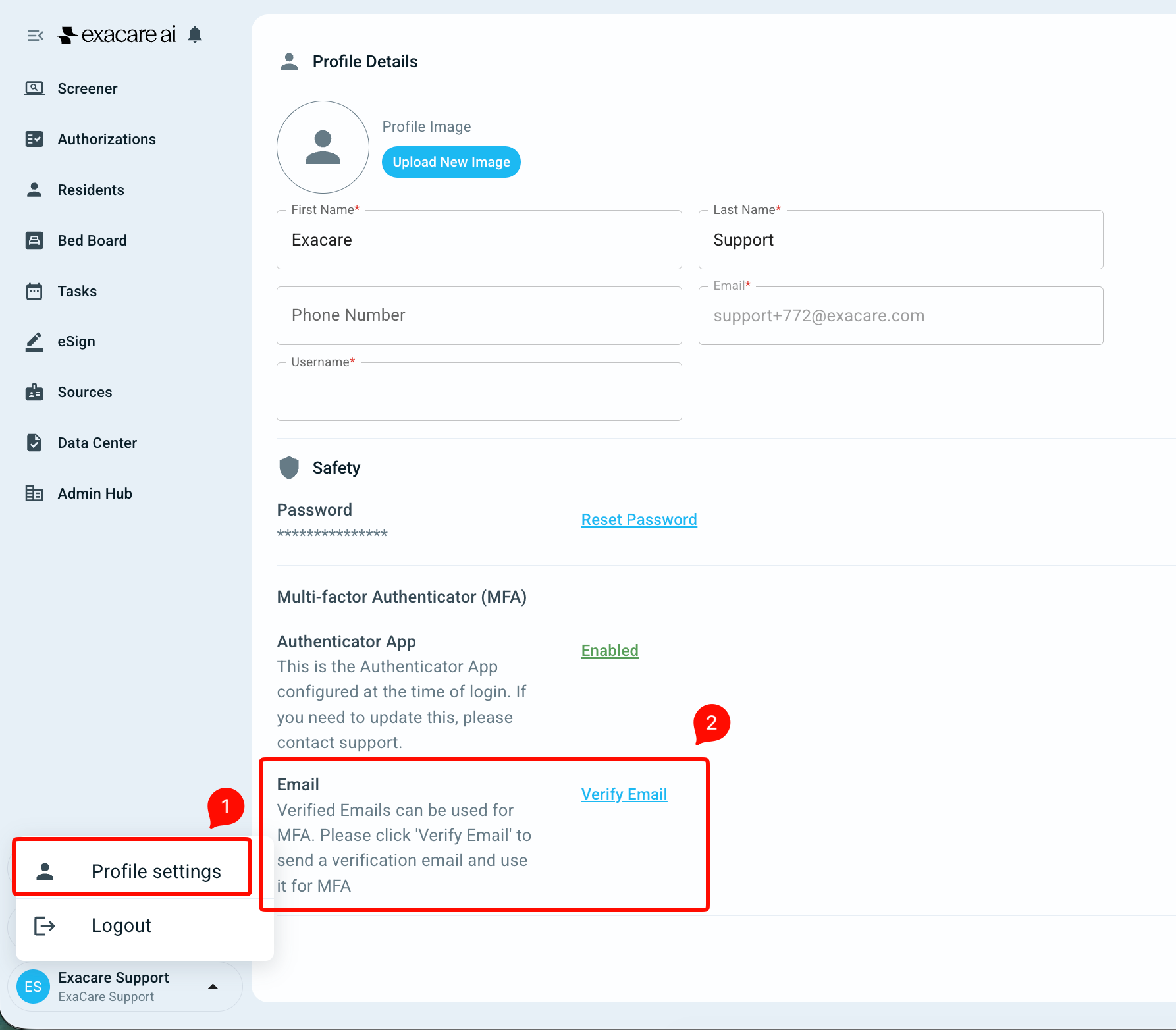Screen dimensions: 1176x1030
Task: Click the Exacare Support name in user card
Action: 113,977
